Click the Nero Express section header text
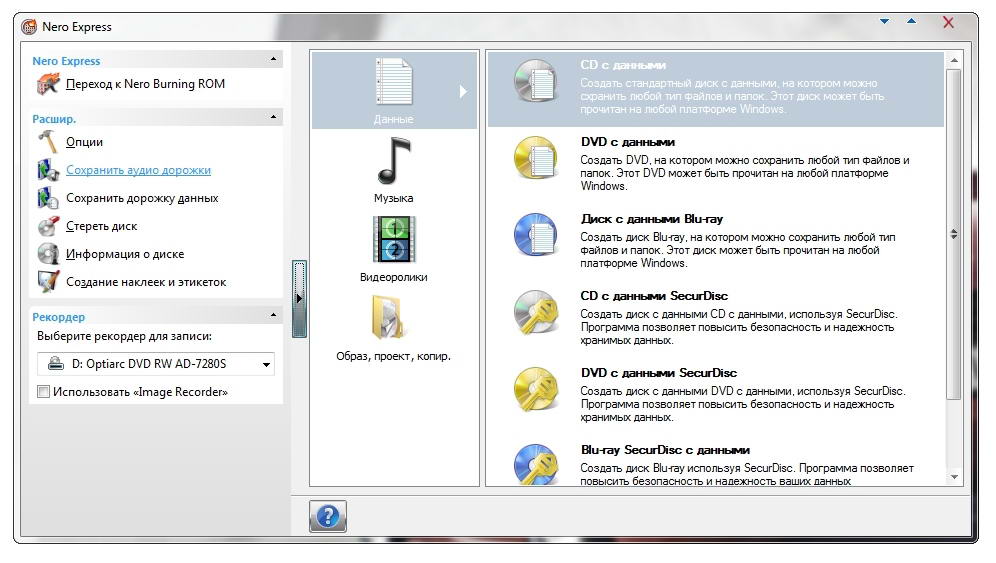 pyautogui.click(x=66, y=61)
